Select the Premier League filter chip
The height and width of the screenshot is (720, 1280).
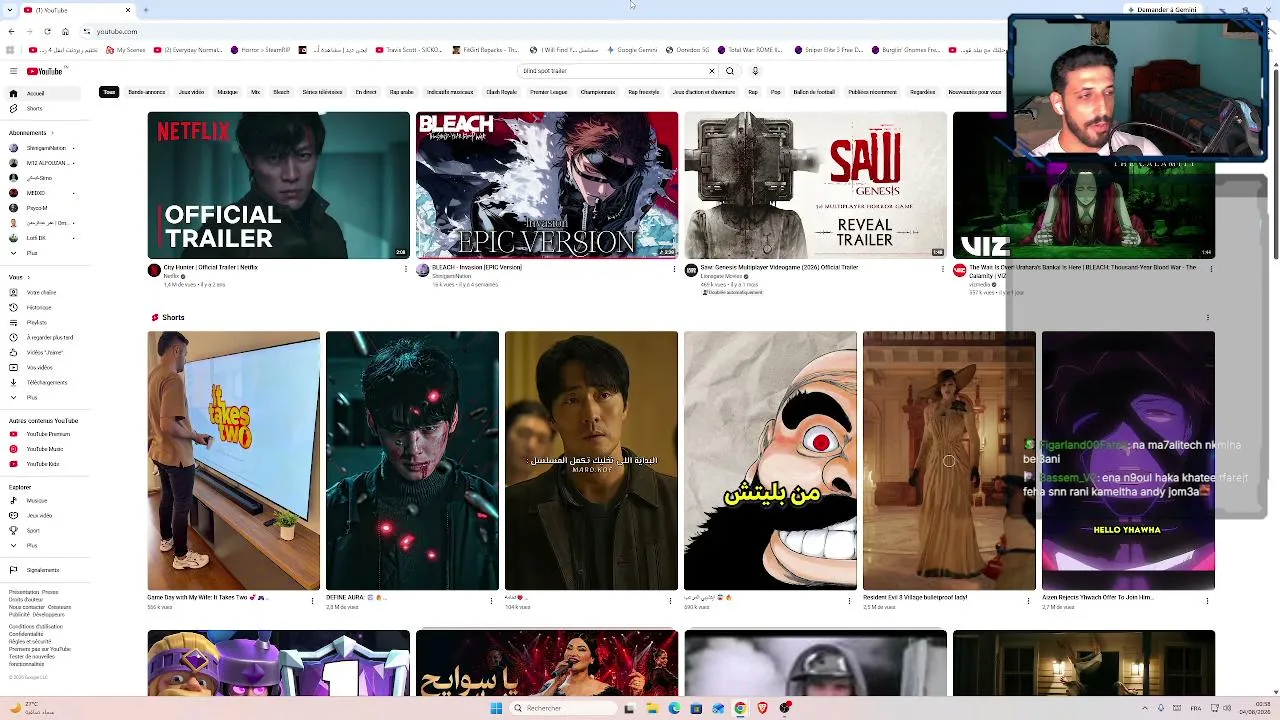pos(548,92)
